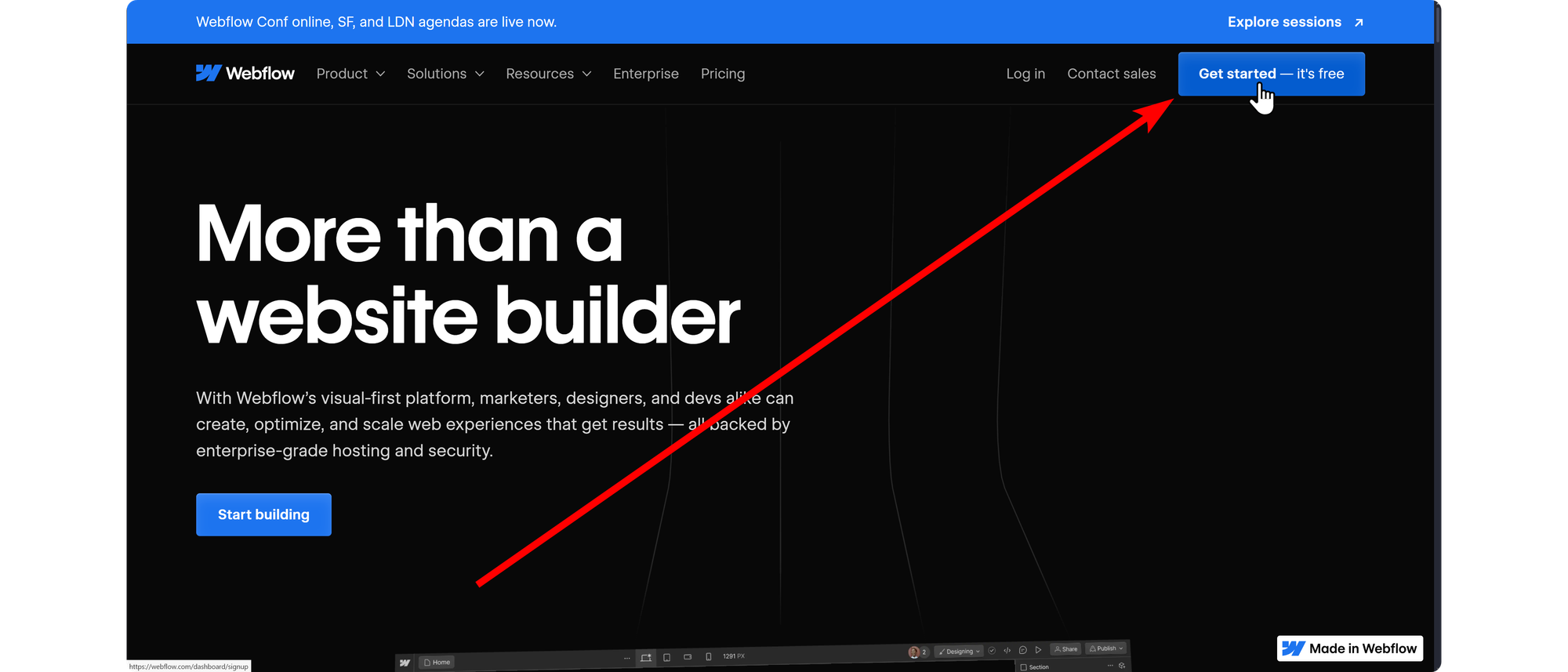Select mobile portrait breakpoint icon in preview
The width and height of the screenshot is (1568, 672).
click(708, 656)
